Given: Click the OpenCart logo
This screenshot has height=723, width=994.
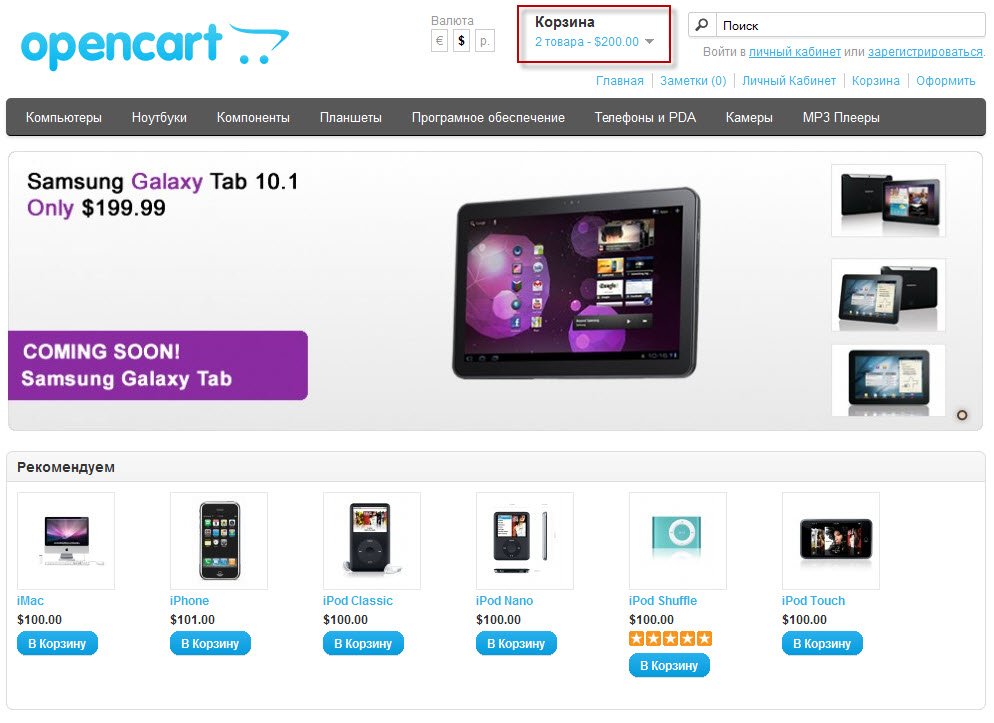Looking at the screenshot, I should click(x=155, y=46).
